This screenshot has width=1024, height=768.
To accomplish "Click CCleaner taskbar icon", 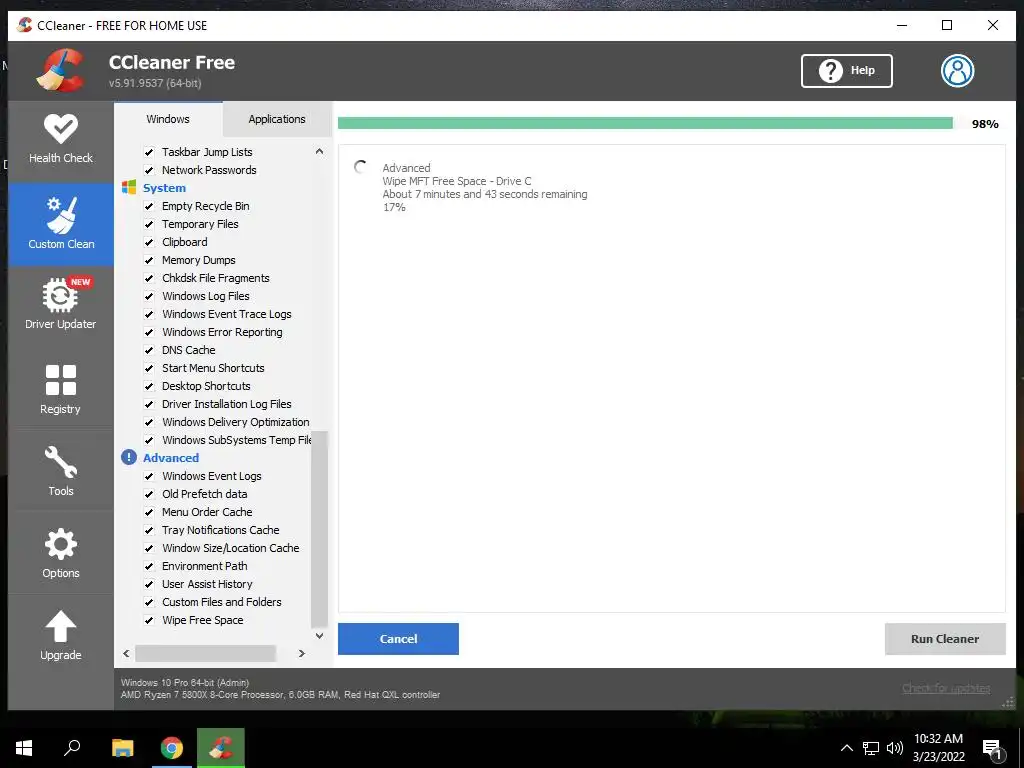I will [221, 748].
